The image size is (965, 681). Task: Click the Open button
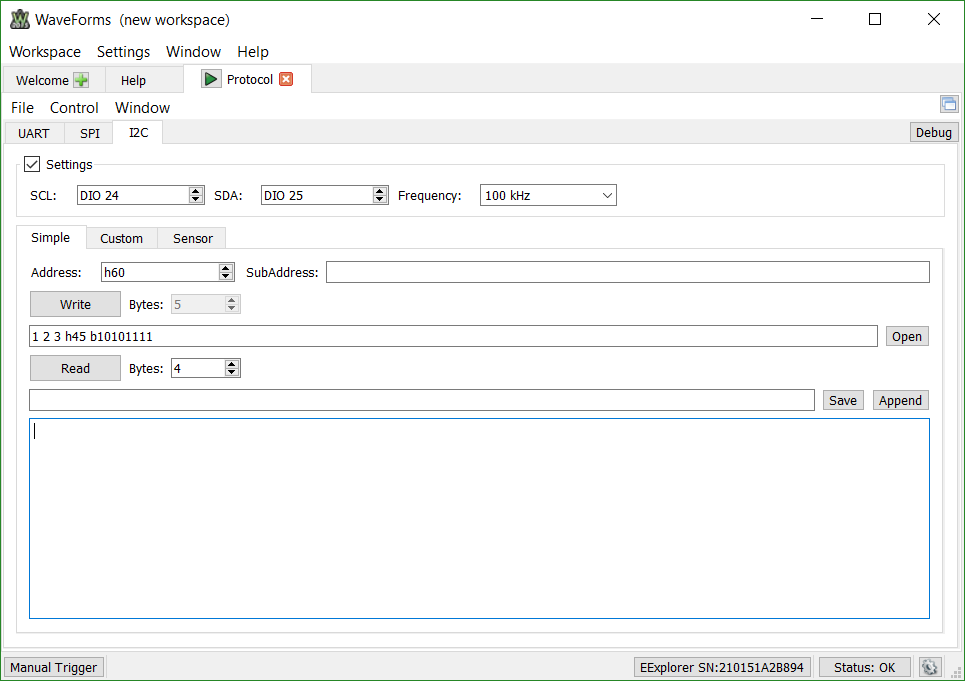tap(907, 337)
